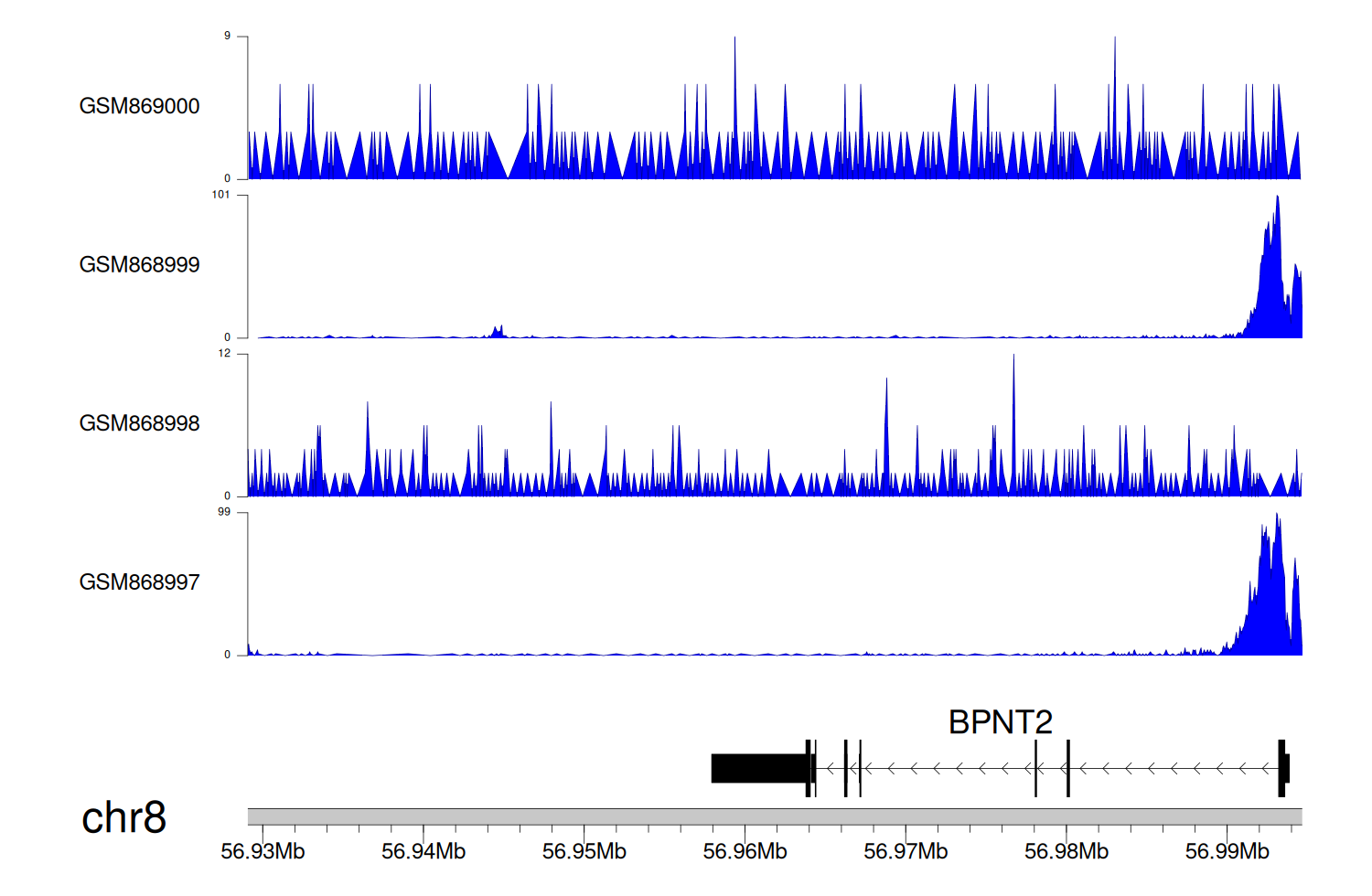Click the y-axis maximum value 101

coord(220,195)
